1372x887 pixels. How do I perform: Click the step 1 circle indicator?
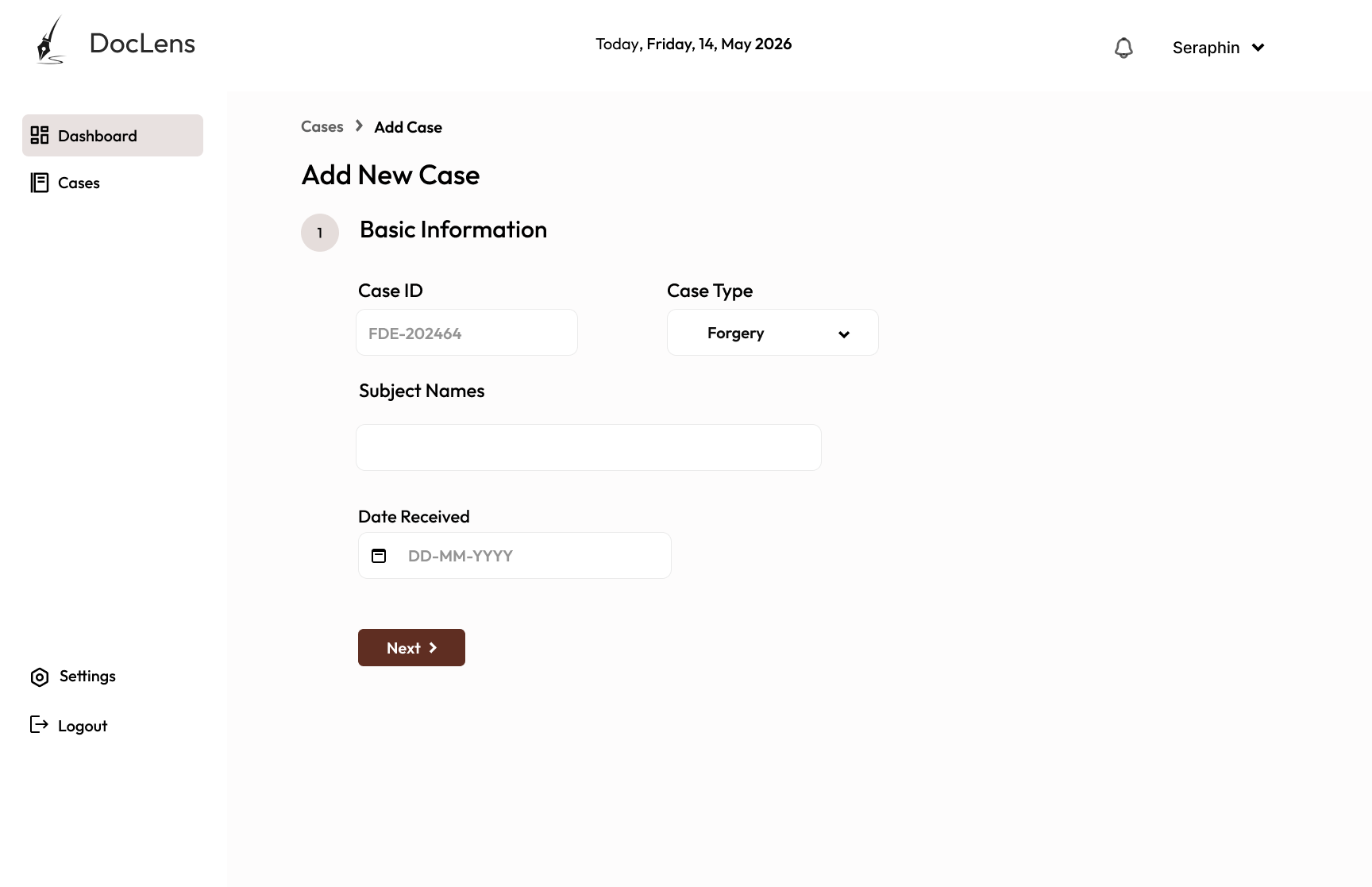point(320,233)
